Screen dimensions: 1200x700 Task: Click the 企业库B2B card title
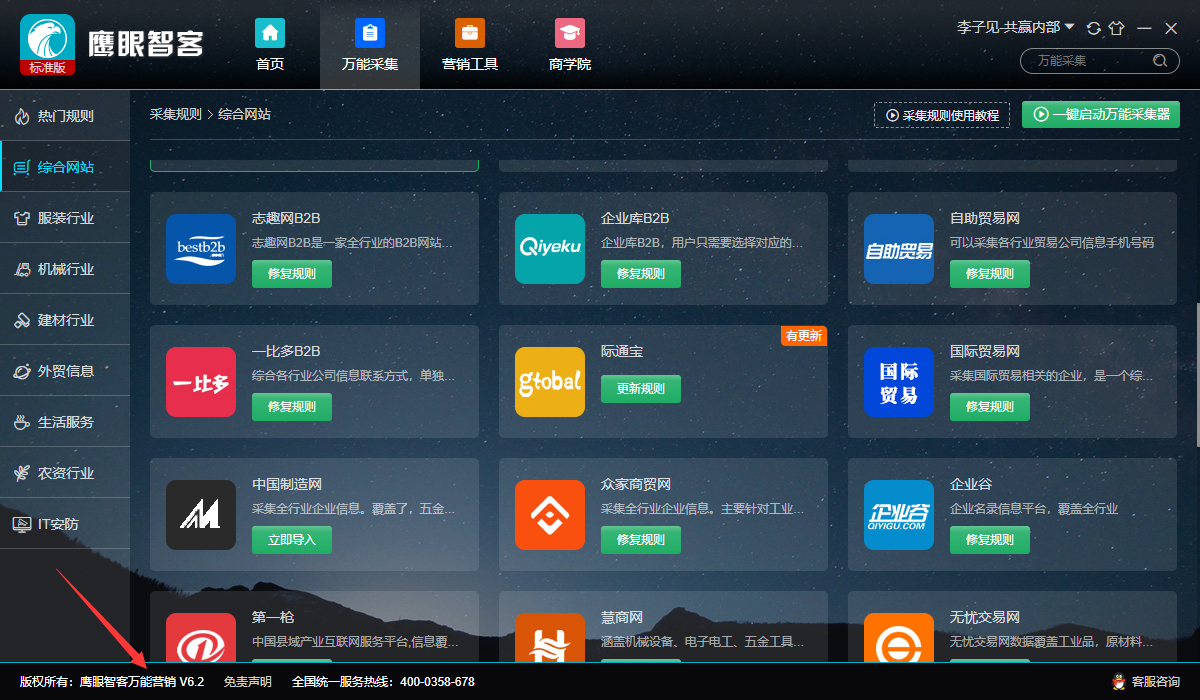[x=635, y=219]
